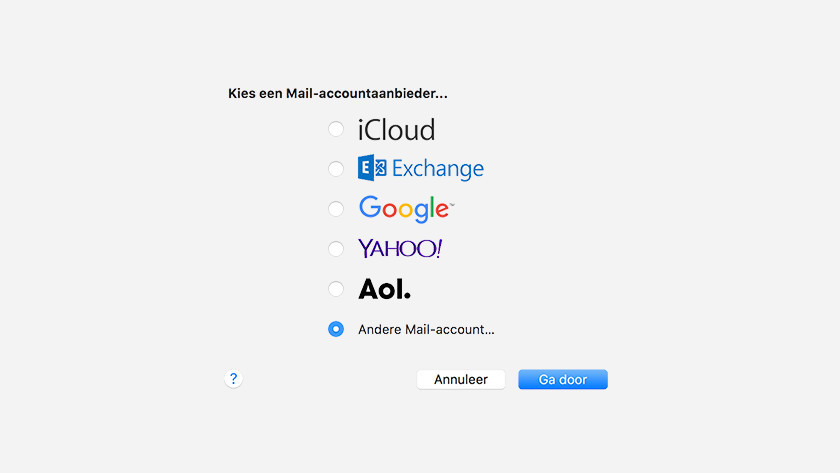The image size is (840, 473).
Task: Click the Google logo
Action: pyautogui.click(x=406, y=209)
